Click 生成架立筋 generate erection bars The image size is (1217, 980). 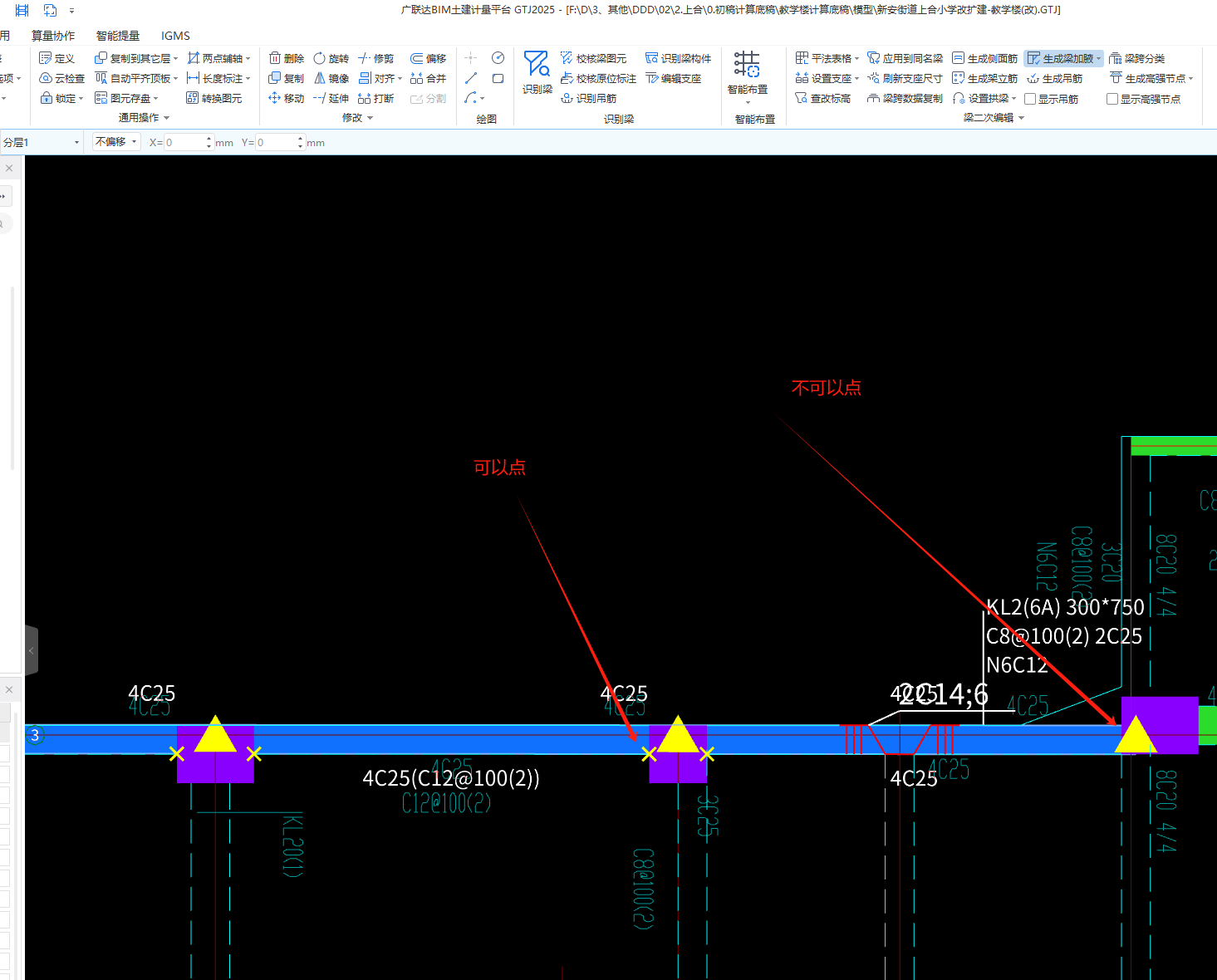click(984, 78)
